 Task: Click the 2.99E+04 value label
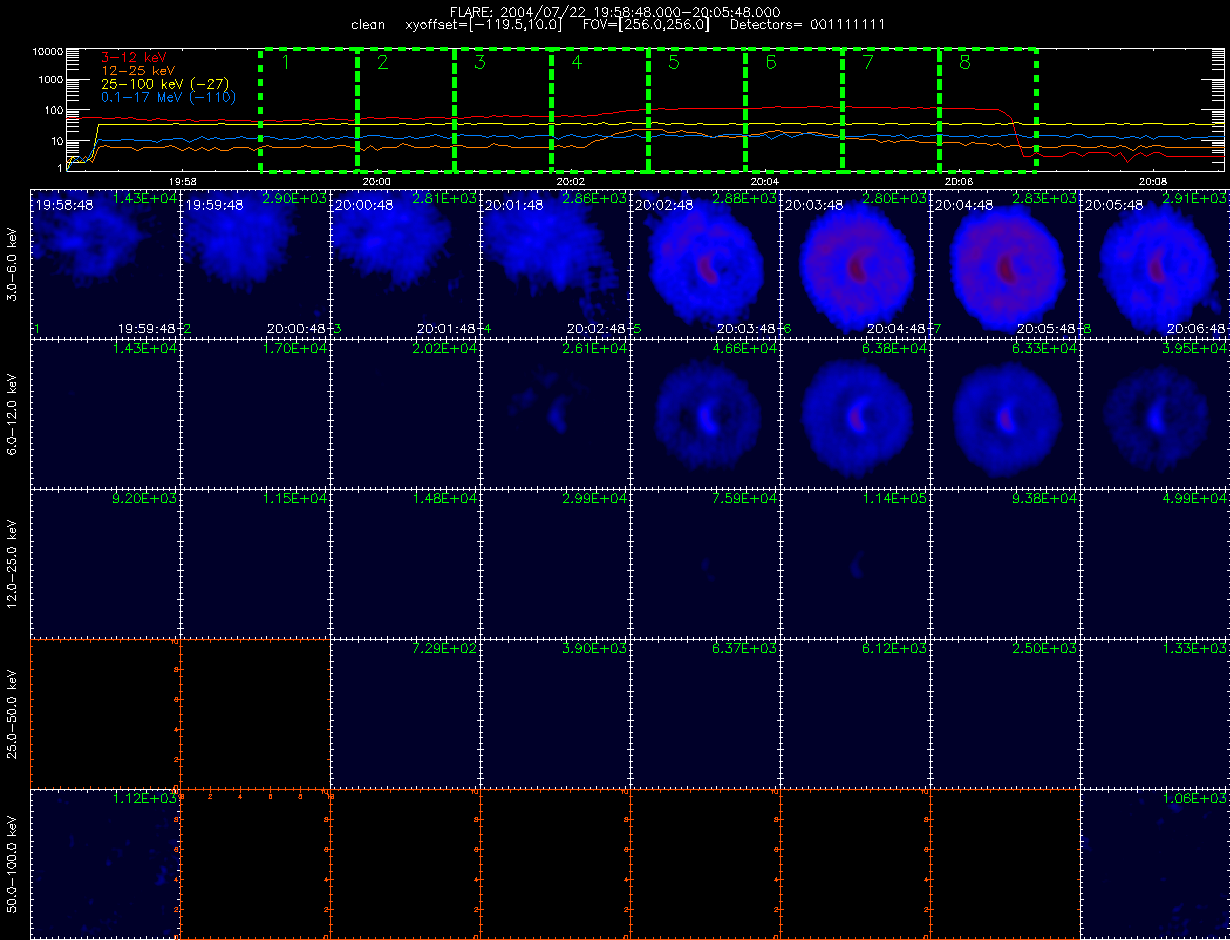[x=595, y=498]
